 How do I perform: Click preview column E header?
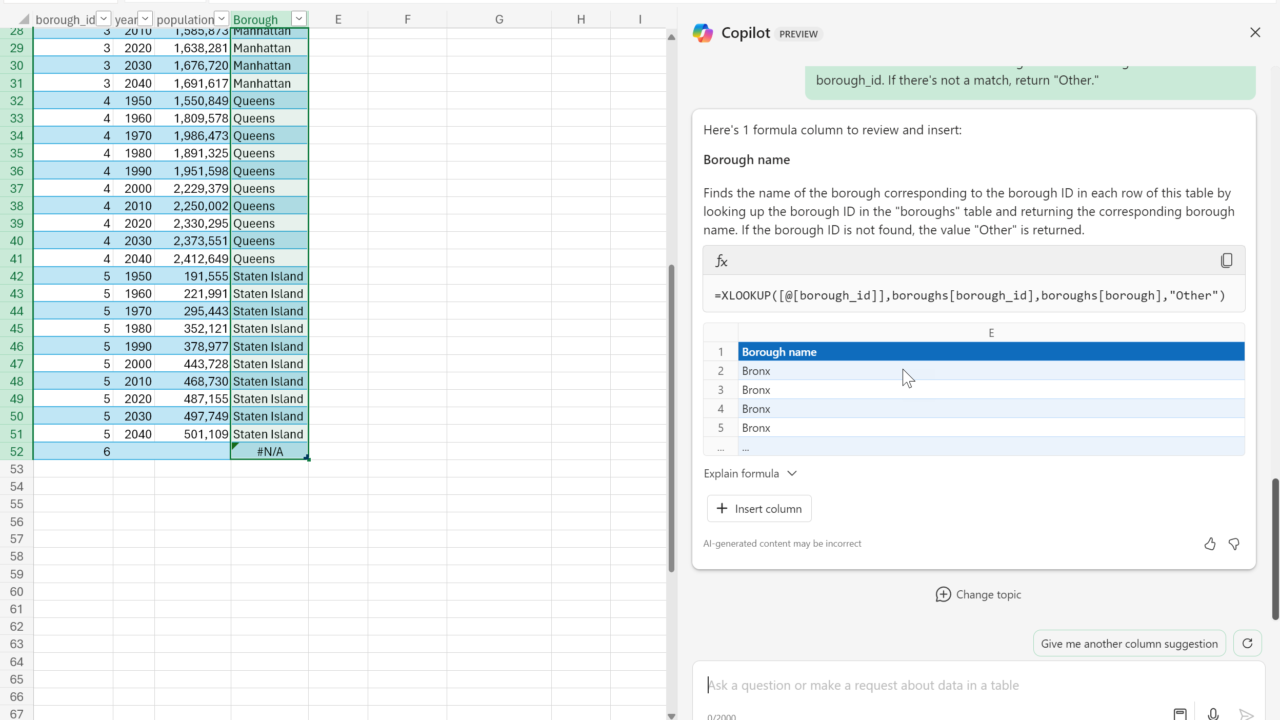pos(991,333)
